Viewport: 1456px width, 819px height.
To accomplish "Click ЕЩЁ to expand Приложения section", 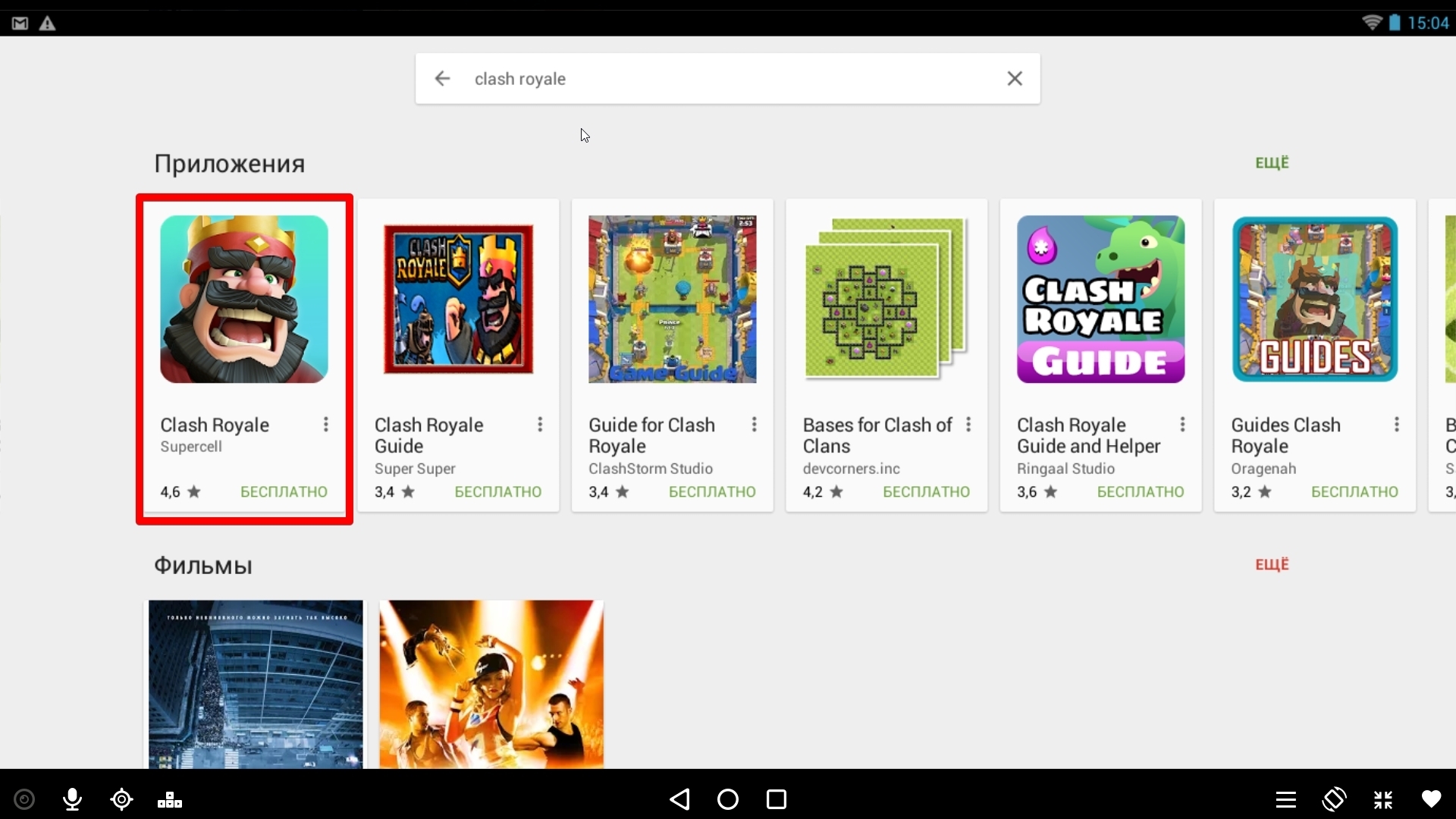I will tap(1271, 162).
